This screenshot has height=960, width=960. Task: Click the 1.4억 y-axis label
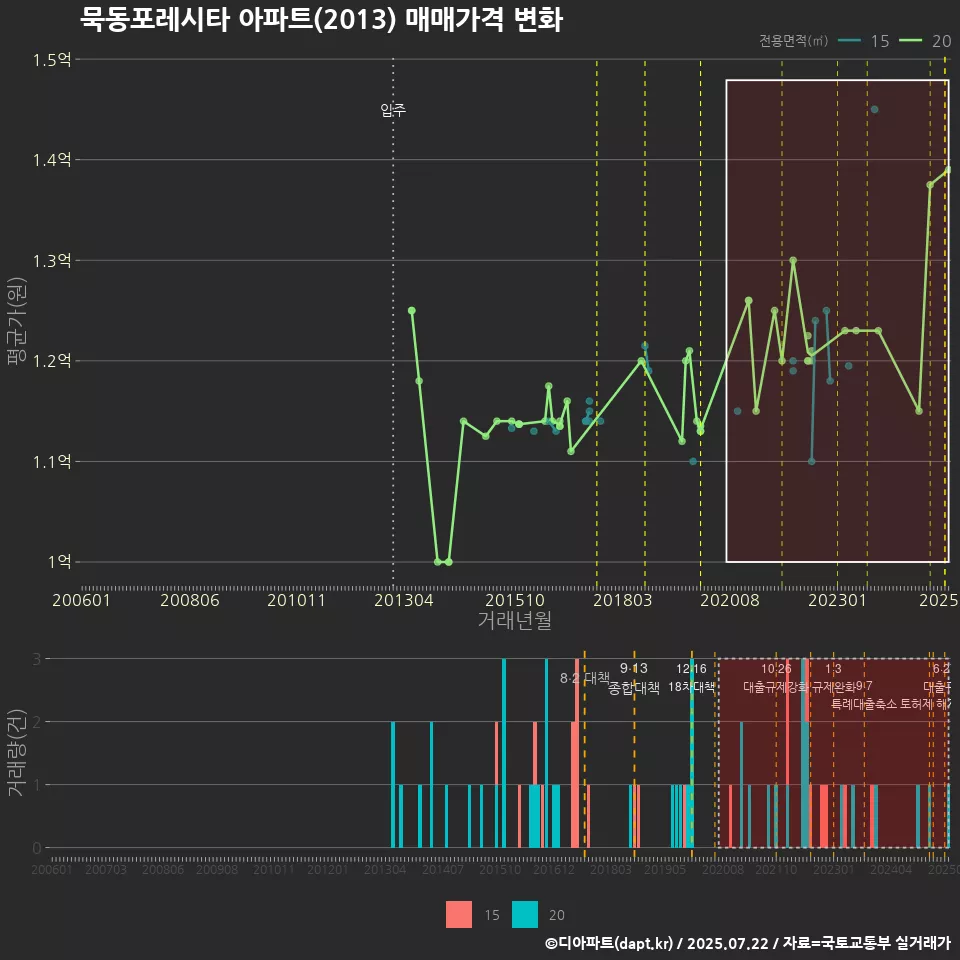pos(52,160)
